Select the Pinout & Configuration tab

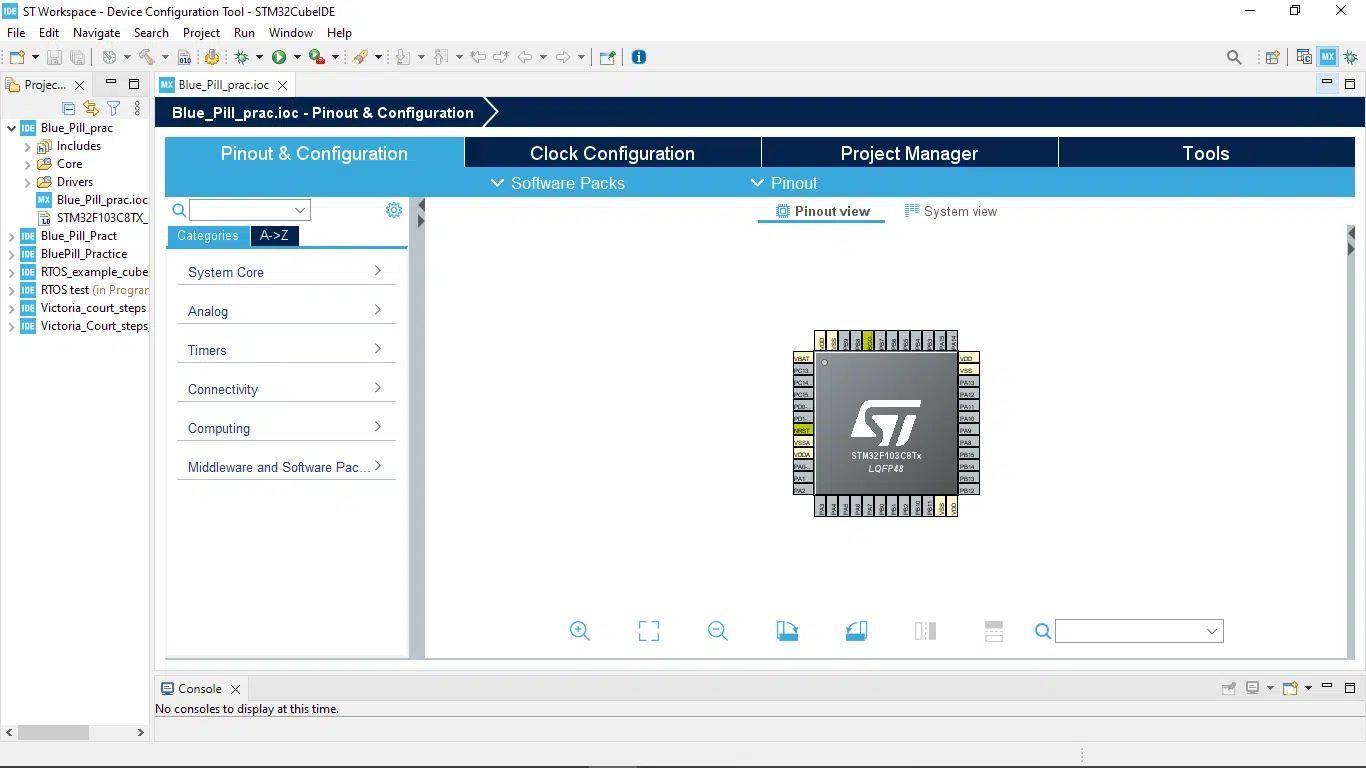(314, 153)
